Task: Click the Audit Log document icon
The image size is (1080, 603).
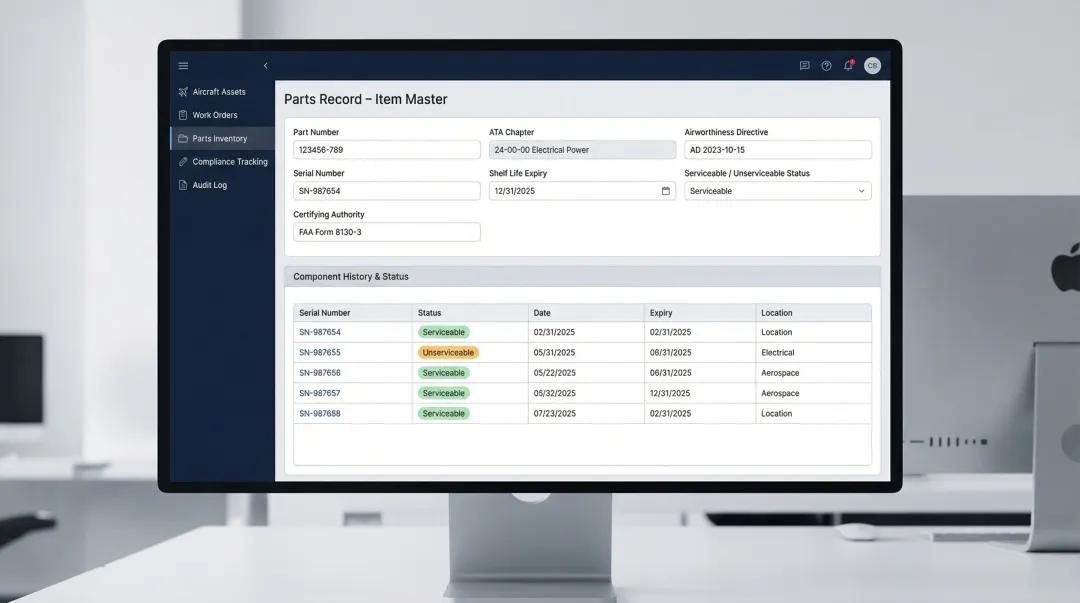Action: coord(183,185)
